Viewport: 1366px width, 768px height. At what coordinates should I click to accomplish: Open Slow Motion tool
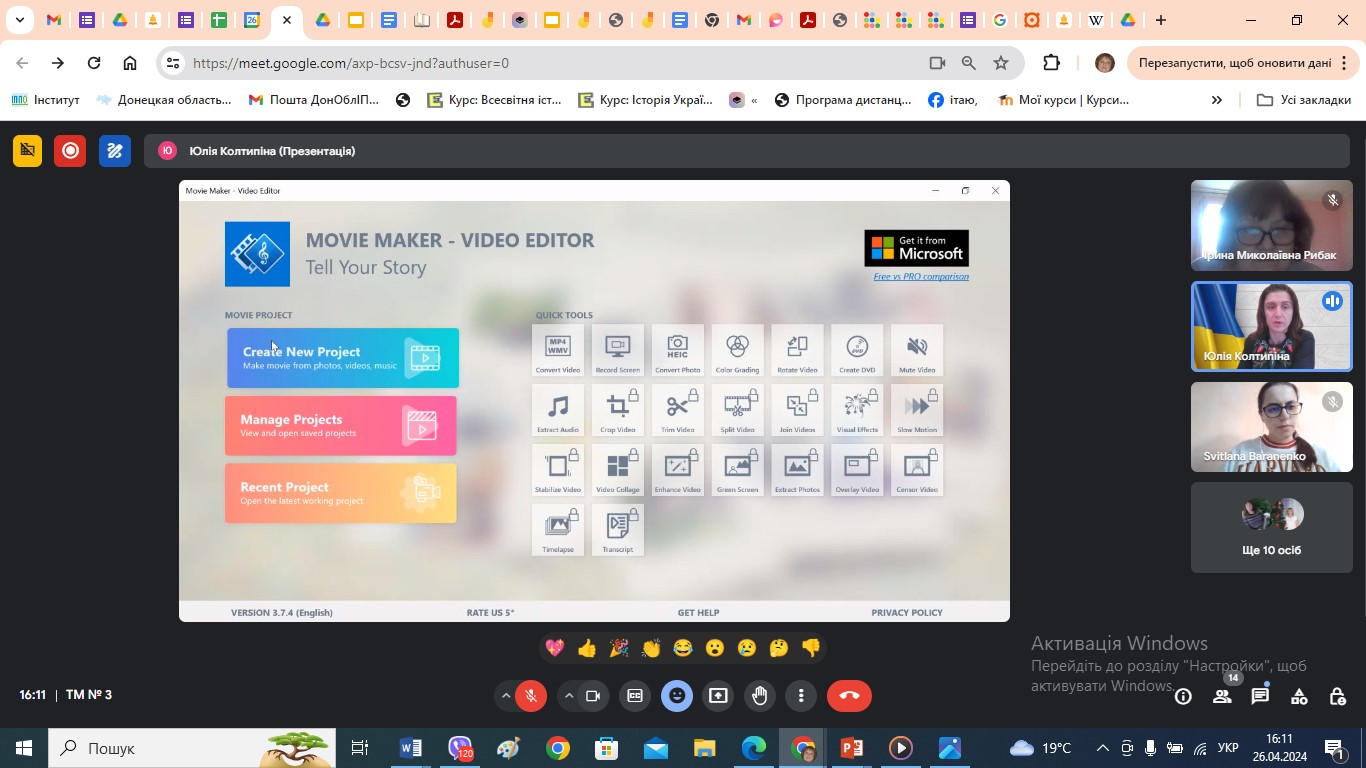917,410
